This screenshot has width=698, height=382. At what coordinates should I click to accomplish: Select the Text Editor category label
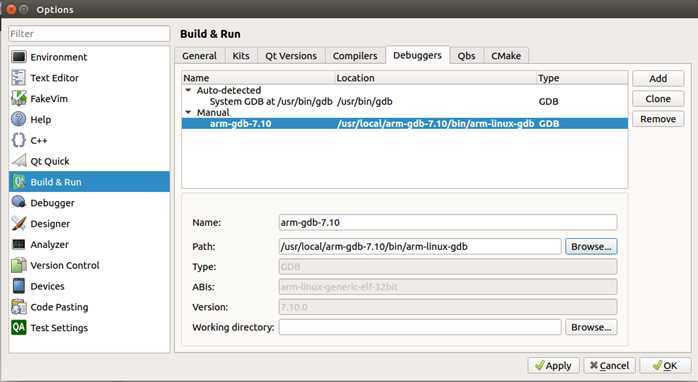click(54, 78)
